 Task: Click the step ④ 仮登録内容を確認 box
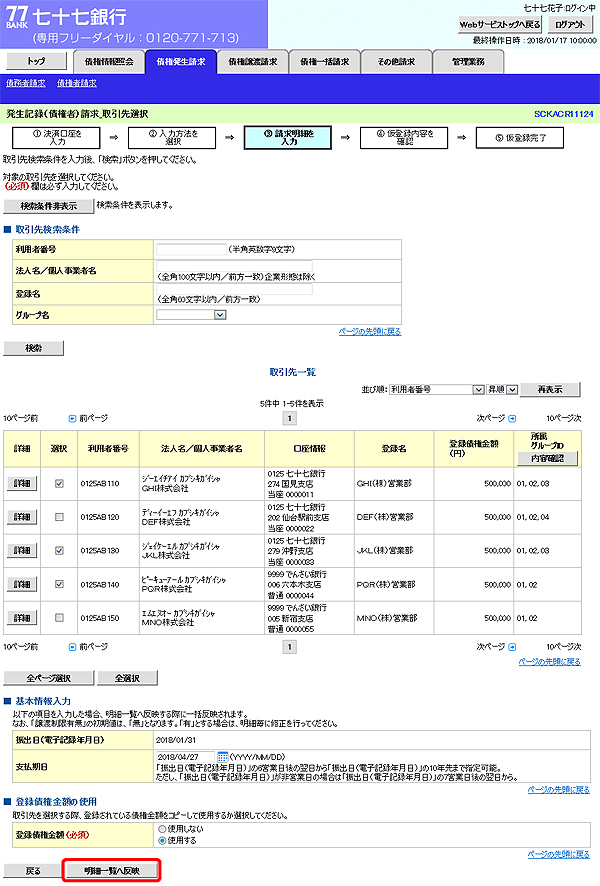(404, 138)
